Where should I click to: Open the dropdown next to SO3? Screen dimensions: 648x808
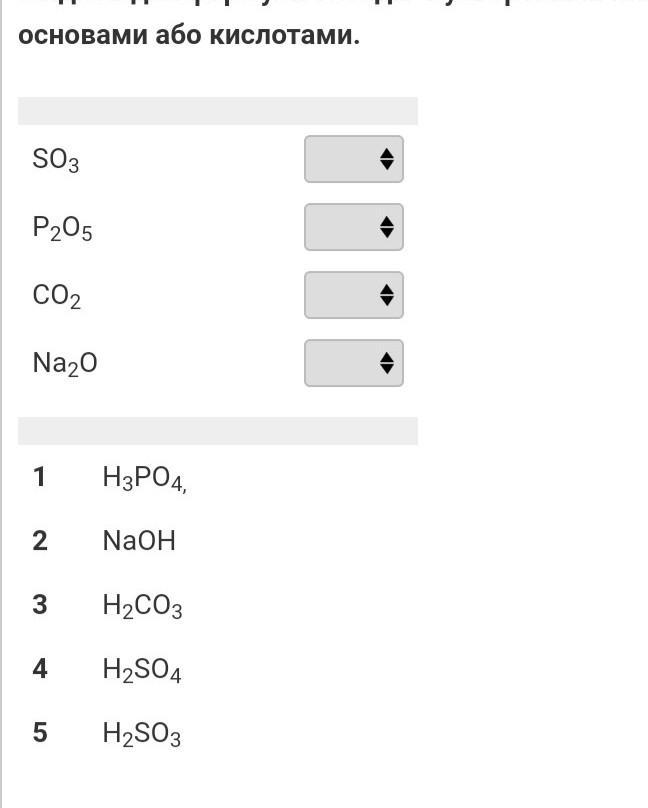(354, 159)
